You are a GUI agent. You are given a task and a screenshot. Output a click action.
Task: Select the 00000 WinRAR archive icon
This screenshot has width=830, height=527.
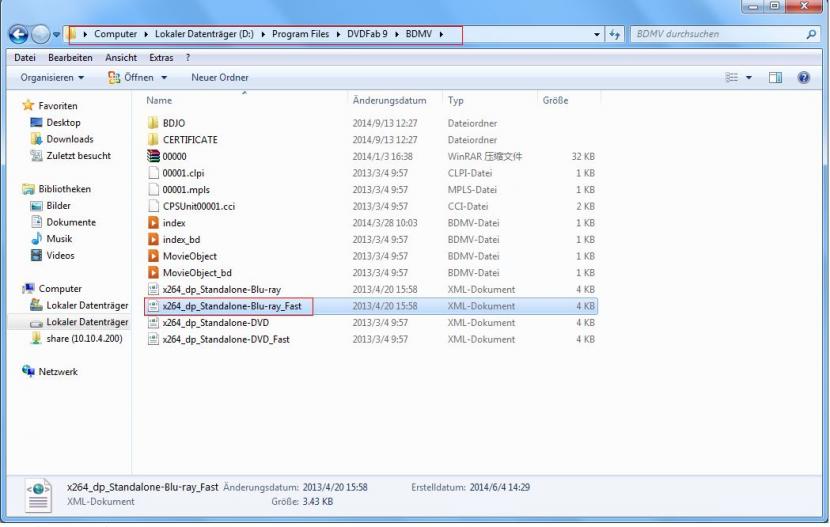pyautogui.click(x=153, y=156)
